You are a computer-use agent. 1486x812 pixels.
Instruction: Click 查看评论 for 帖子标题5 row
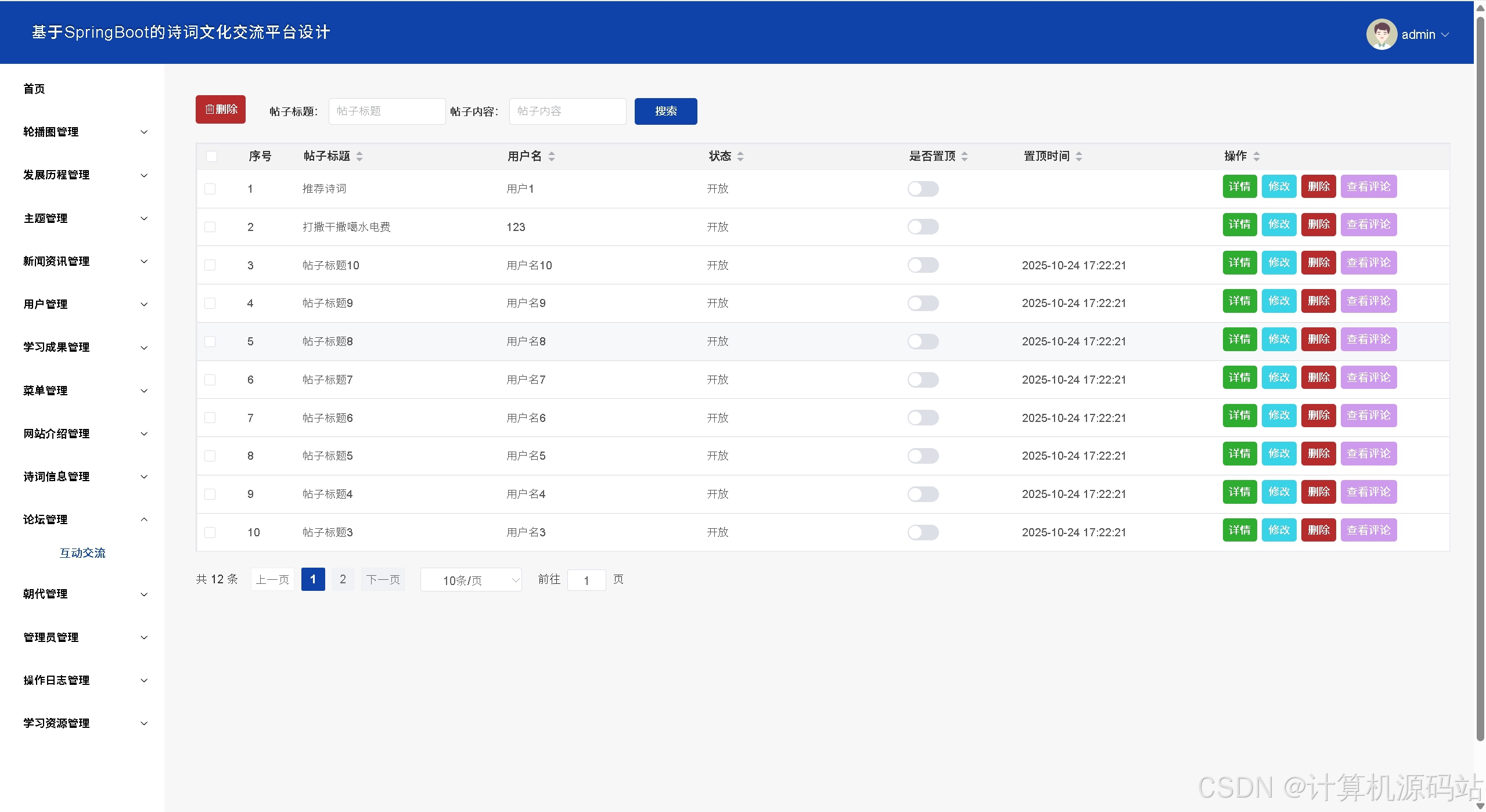click(x=1369, y=453)
